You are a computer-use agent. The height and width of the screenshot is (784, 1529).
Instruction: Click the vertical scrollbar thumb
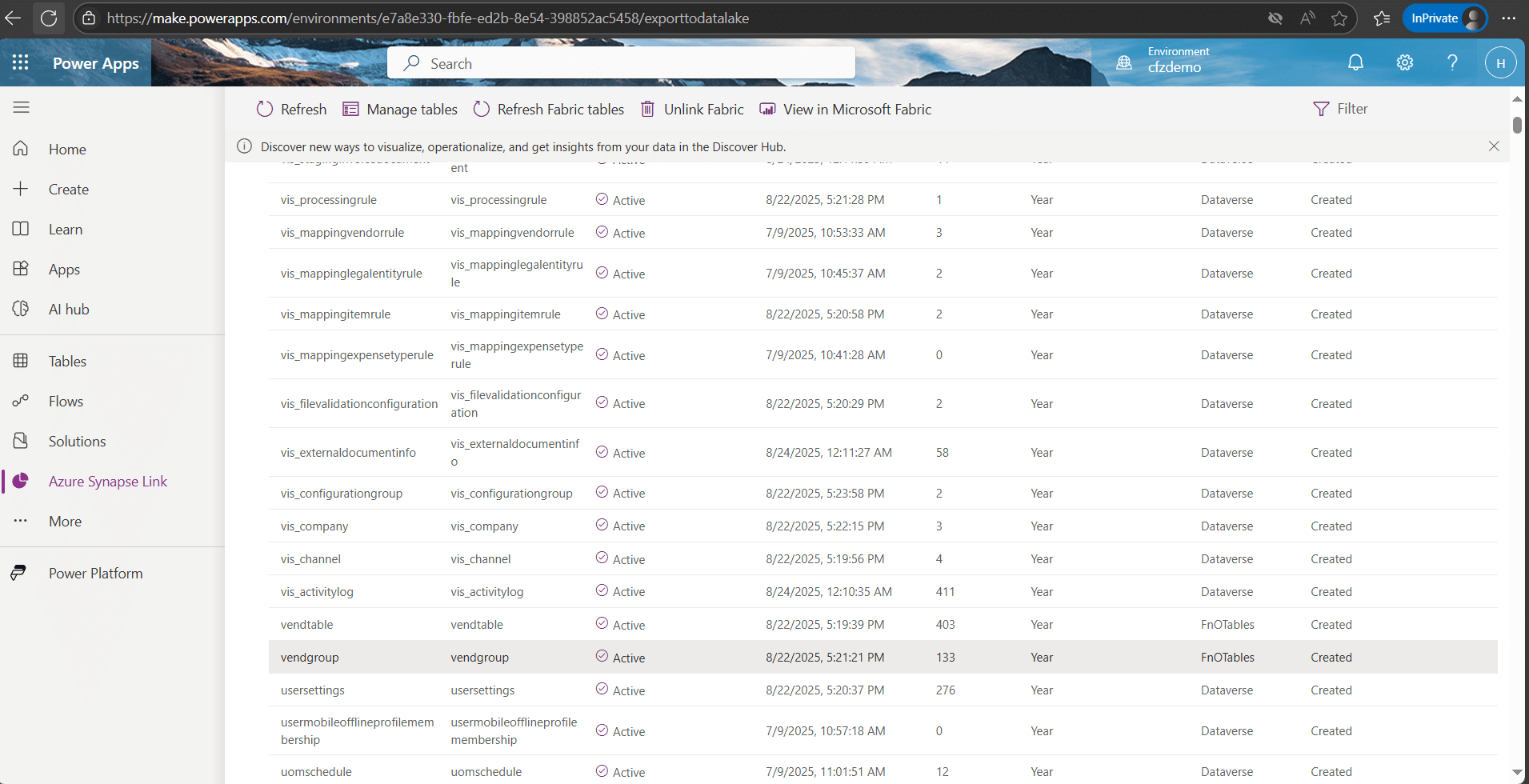pyautogui.click(x=1517, y=126)
